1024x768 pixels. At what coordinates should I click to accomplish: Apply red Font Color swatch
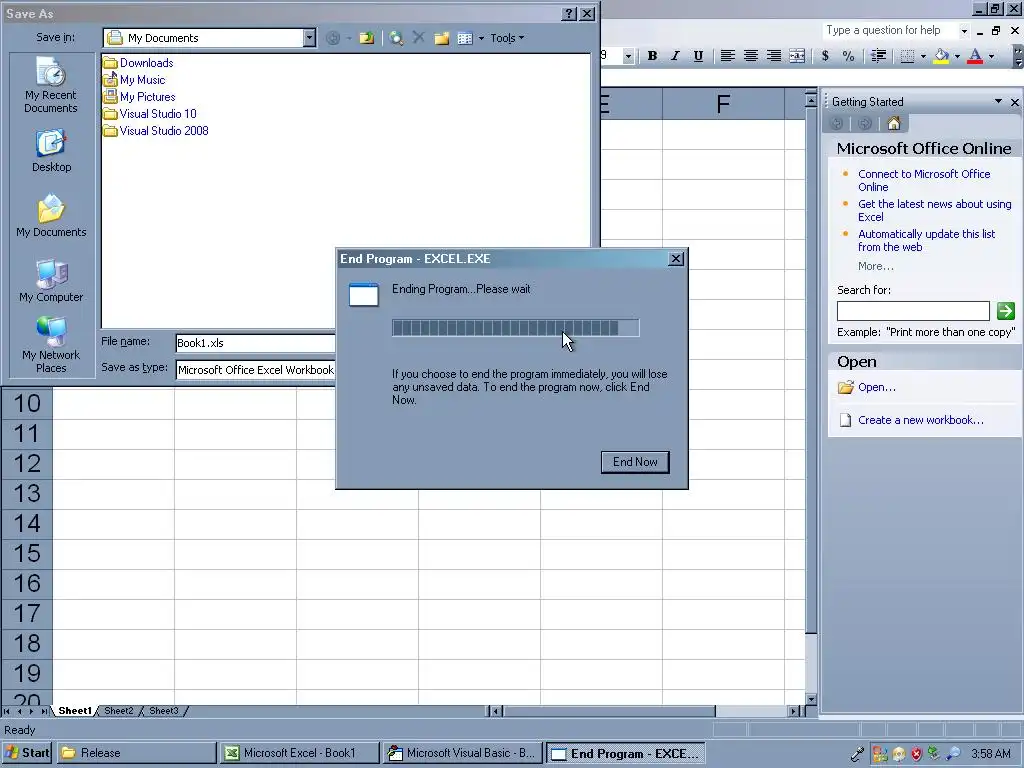[975, 56]
